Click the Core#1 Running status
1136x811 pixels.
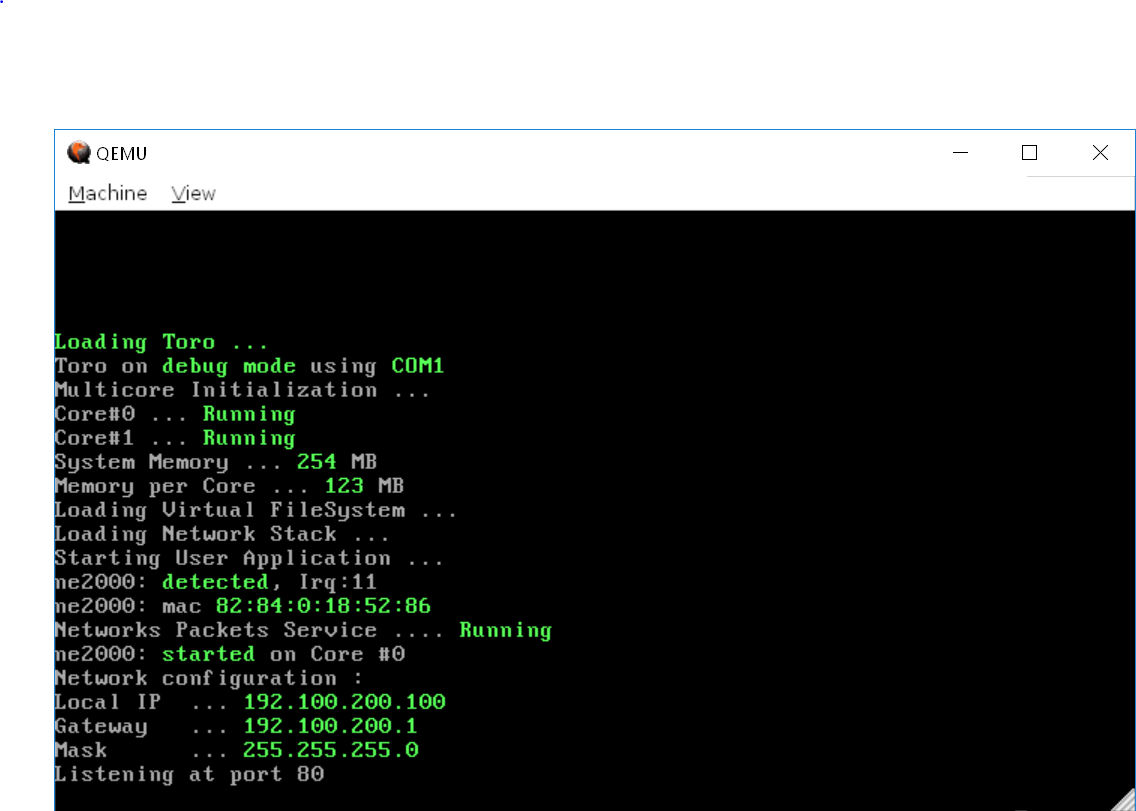pos(249,438)
